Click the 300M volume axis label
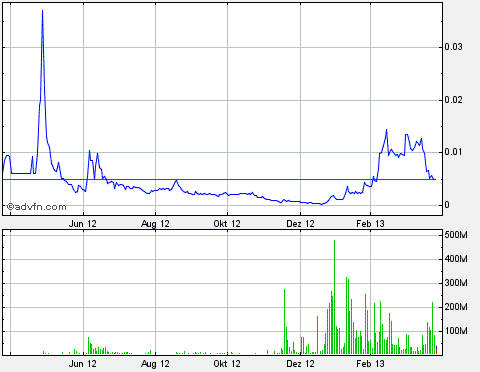 pos(456,283)
